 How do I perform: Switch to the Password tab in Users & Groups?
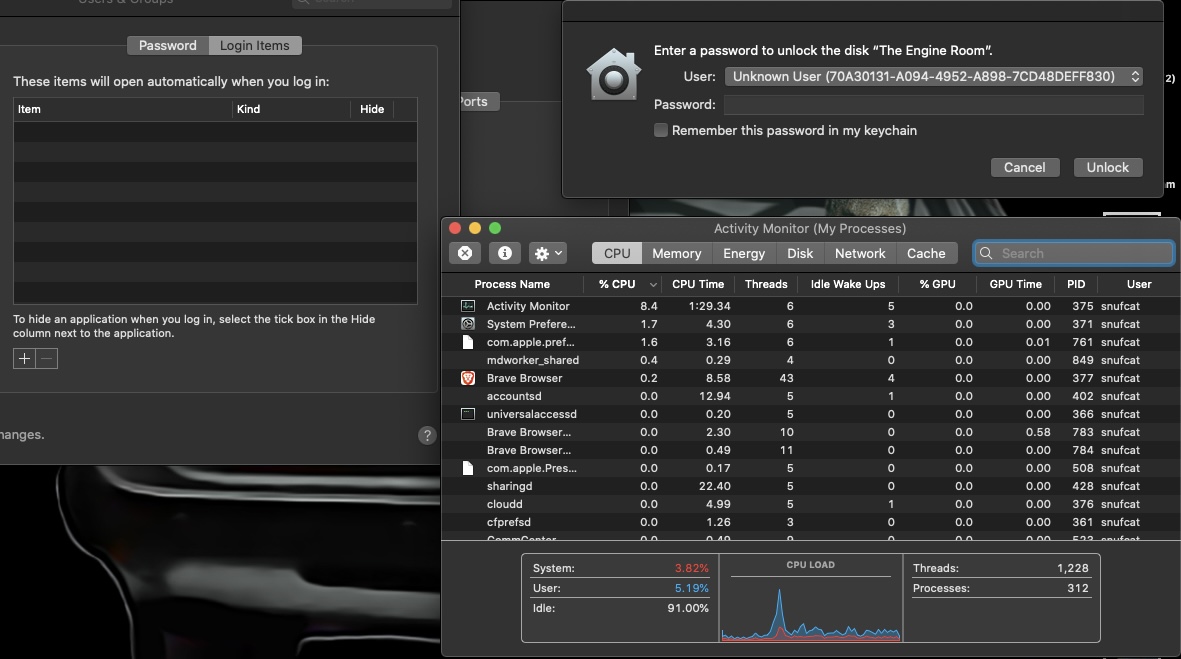click(x=168, y=45)
